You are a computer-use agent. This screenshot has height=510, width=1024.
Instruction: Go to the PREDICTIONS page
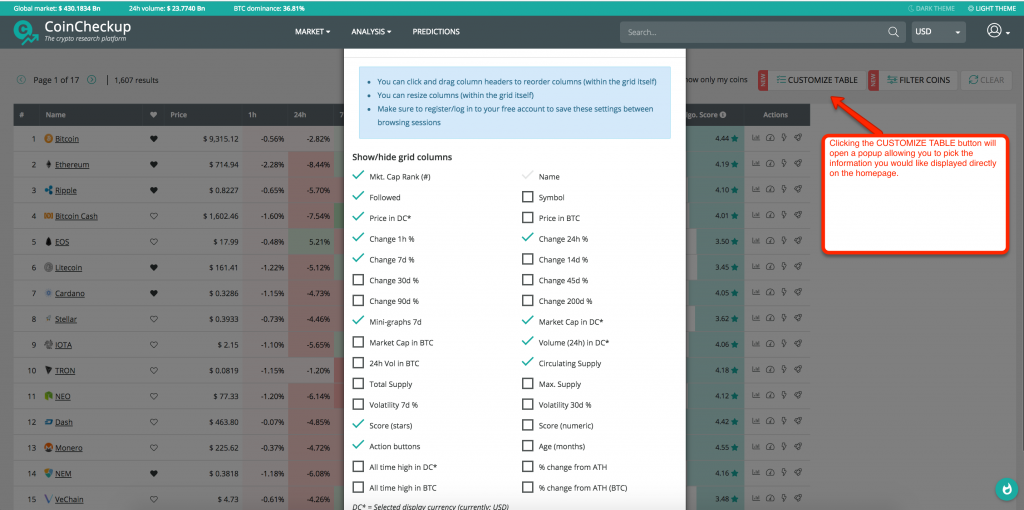436,32
